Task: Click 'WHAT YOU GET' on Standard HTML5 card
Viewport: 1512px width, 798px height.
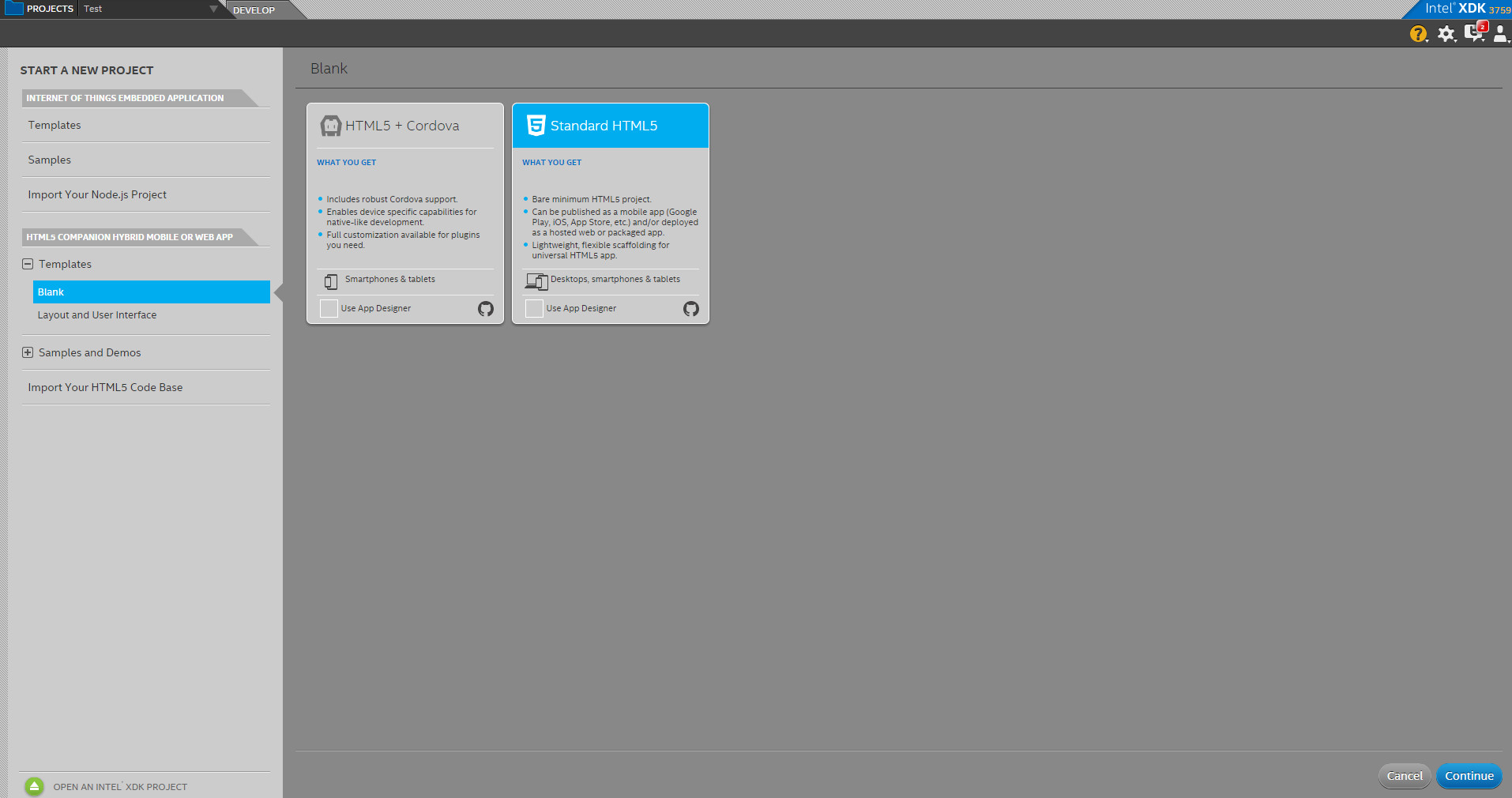Action: coord(551,162)
